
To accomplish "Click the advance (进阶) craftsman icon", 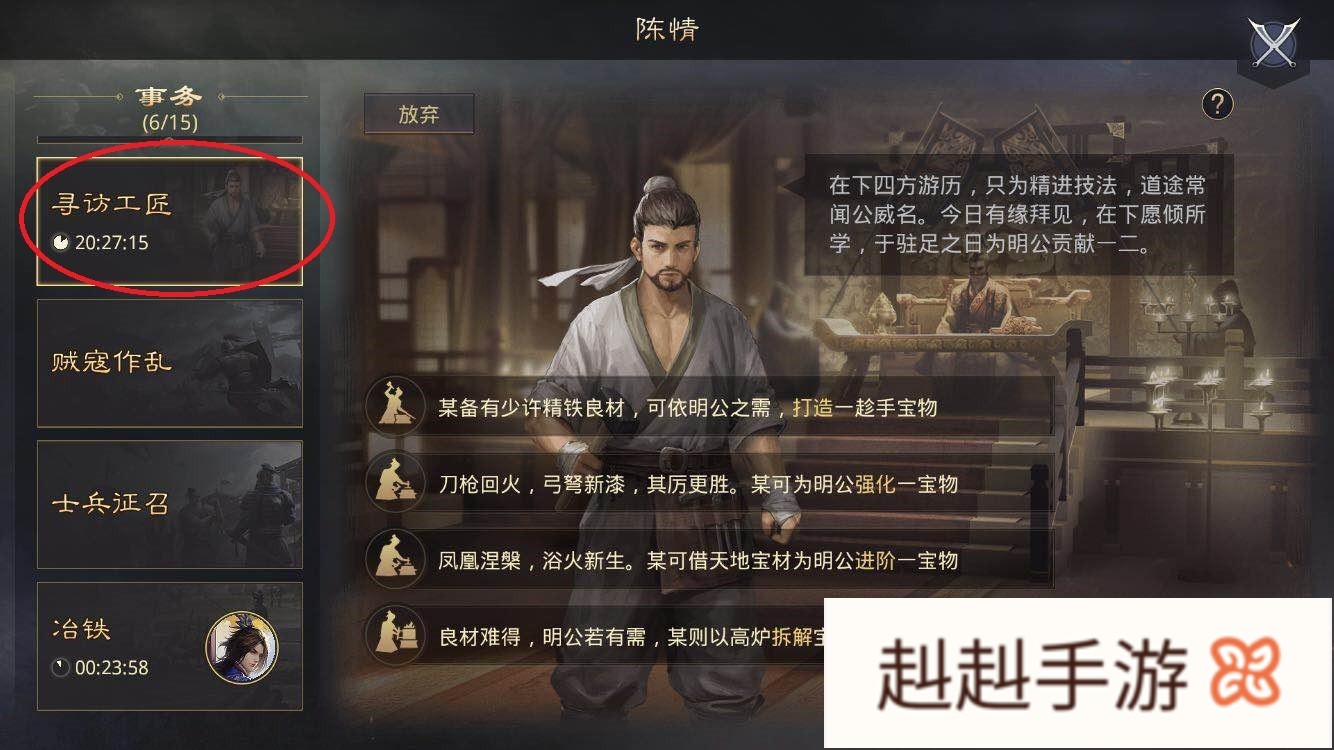I will (392, 559).
